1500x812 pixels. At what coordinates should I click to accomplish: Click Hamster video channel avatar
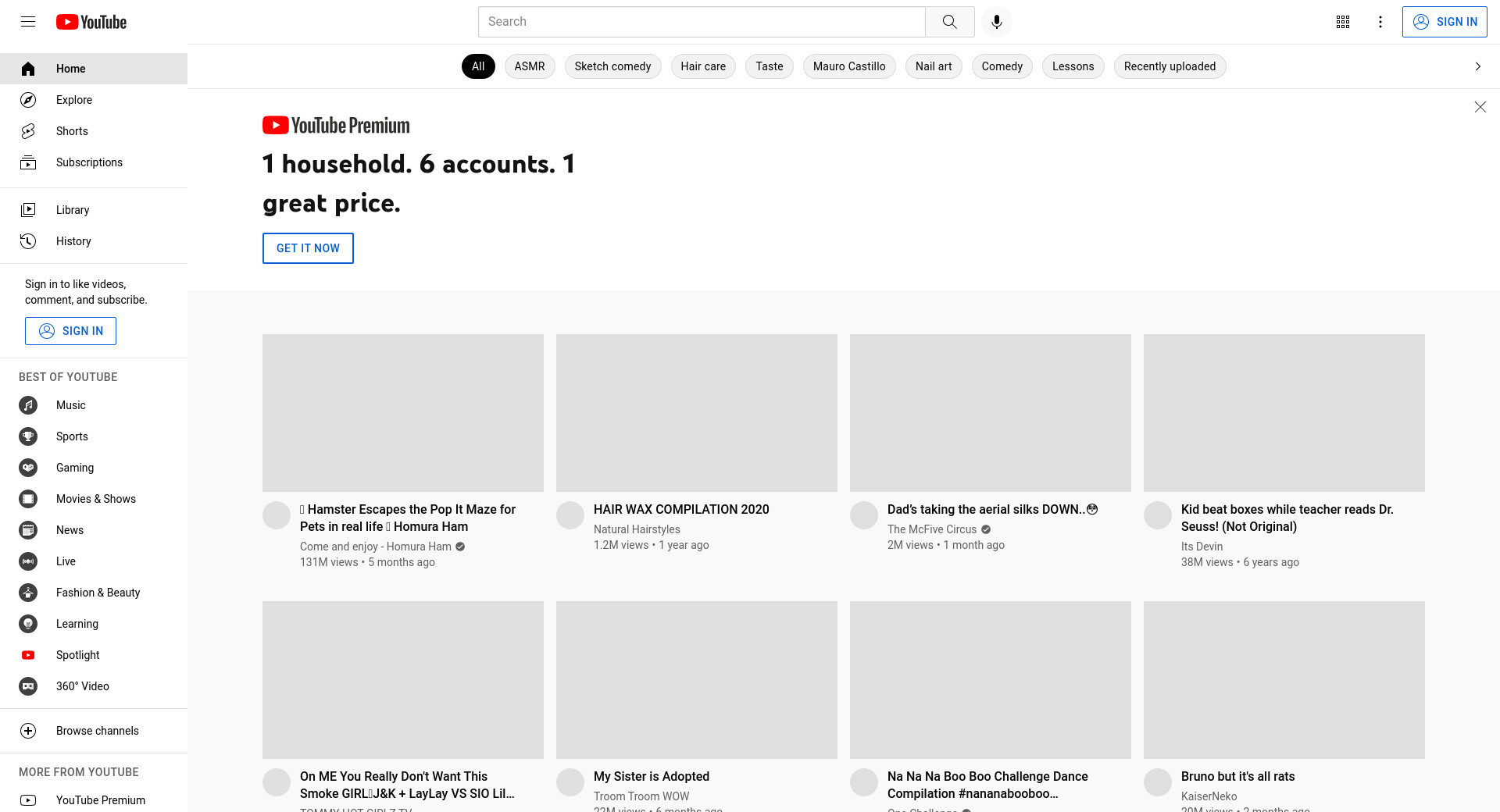pos(277,515)
